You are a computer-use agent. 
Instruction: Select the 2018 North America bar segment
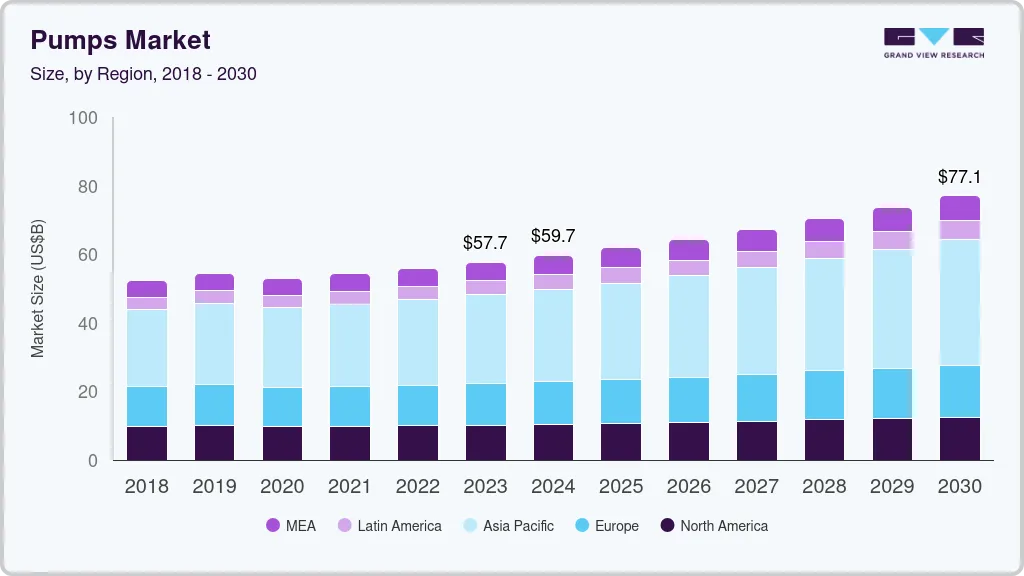pos(147,443)
